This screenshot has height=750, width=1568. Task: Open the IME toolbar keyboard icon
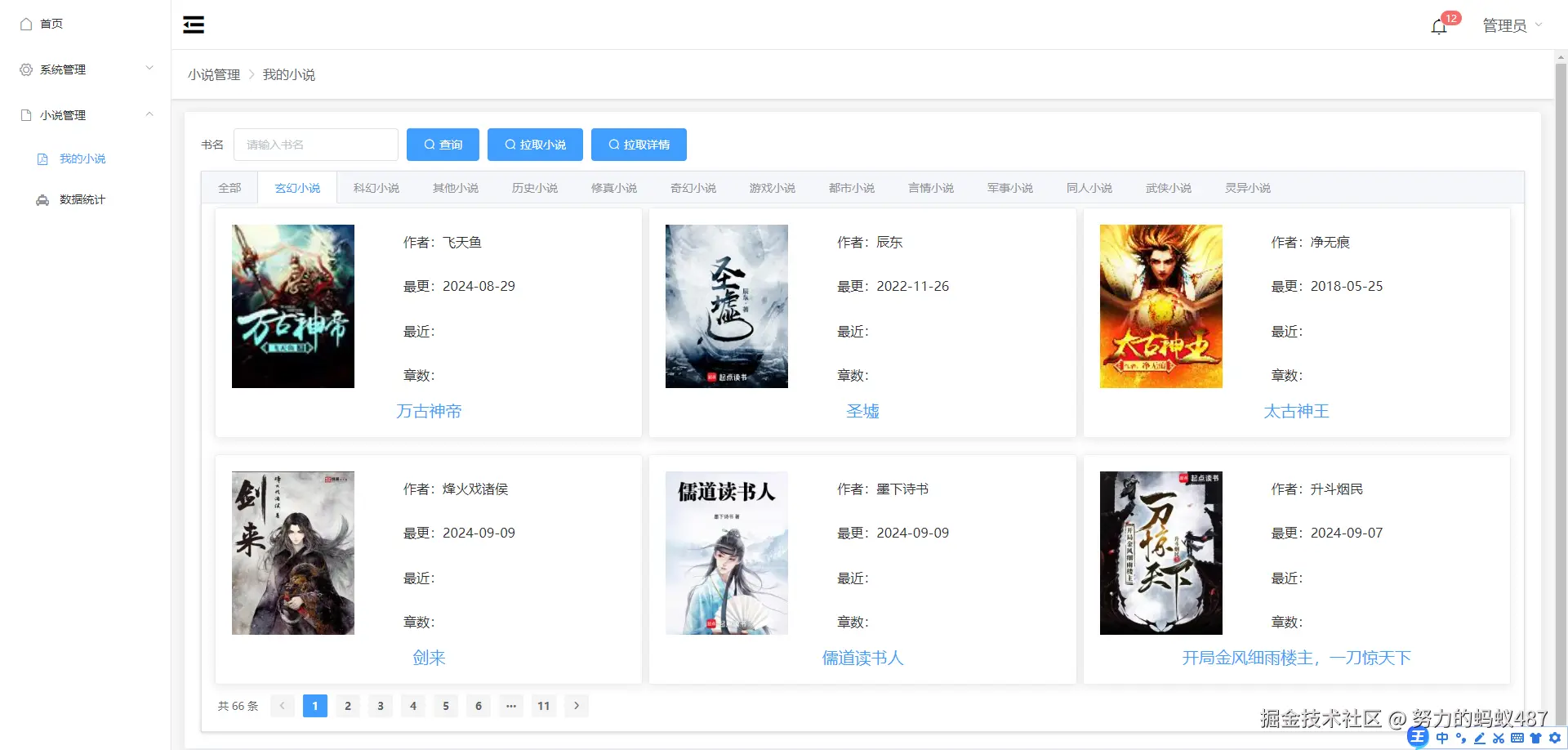1517,738
